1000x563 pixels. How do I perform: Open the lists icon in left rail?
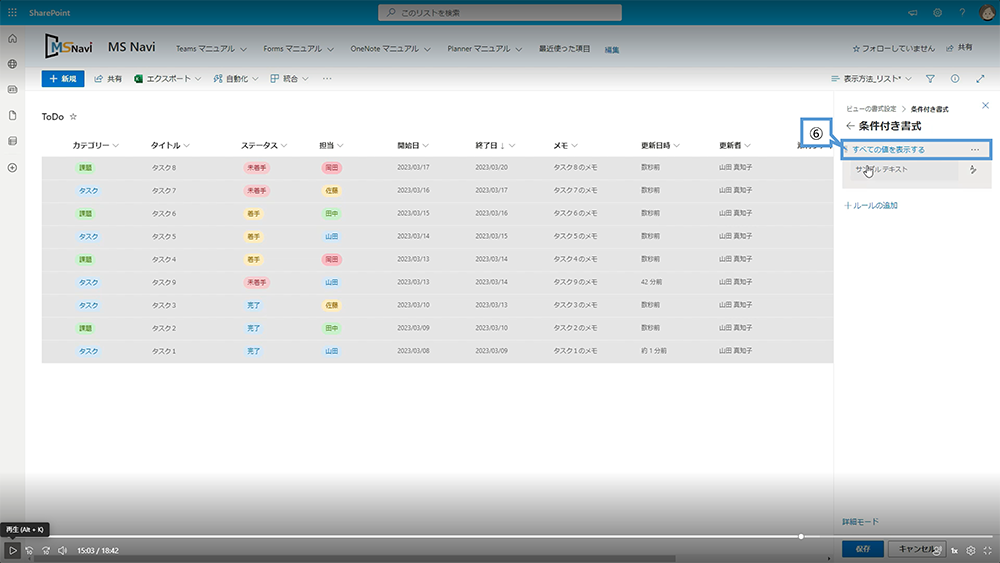point(12,141)
